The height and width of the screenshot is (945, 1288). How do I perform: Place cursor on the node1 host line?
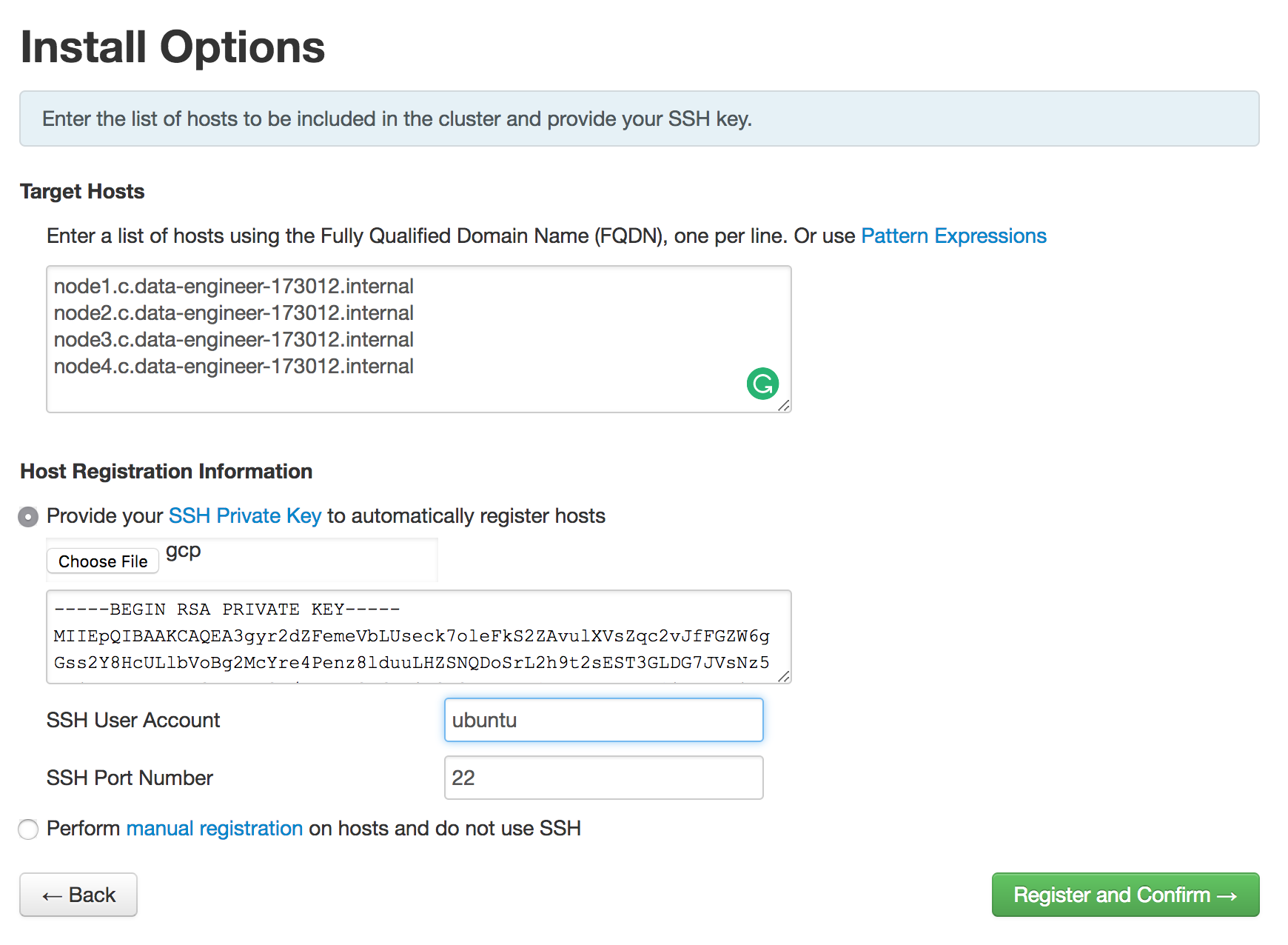pyautogui.click(x=234, y=287)
